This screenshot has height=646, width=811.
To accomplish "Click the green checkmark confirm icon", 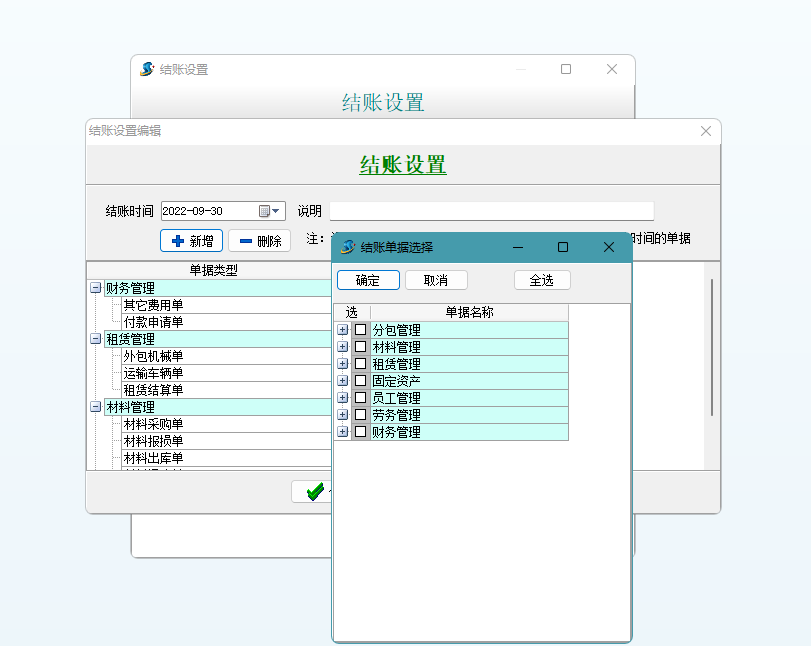I will [x=315, y=491].
